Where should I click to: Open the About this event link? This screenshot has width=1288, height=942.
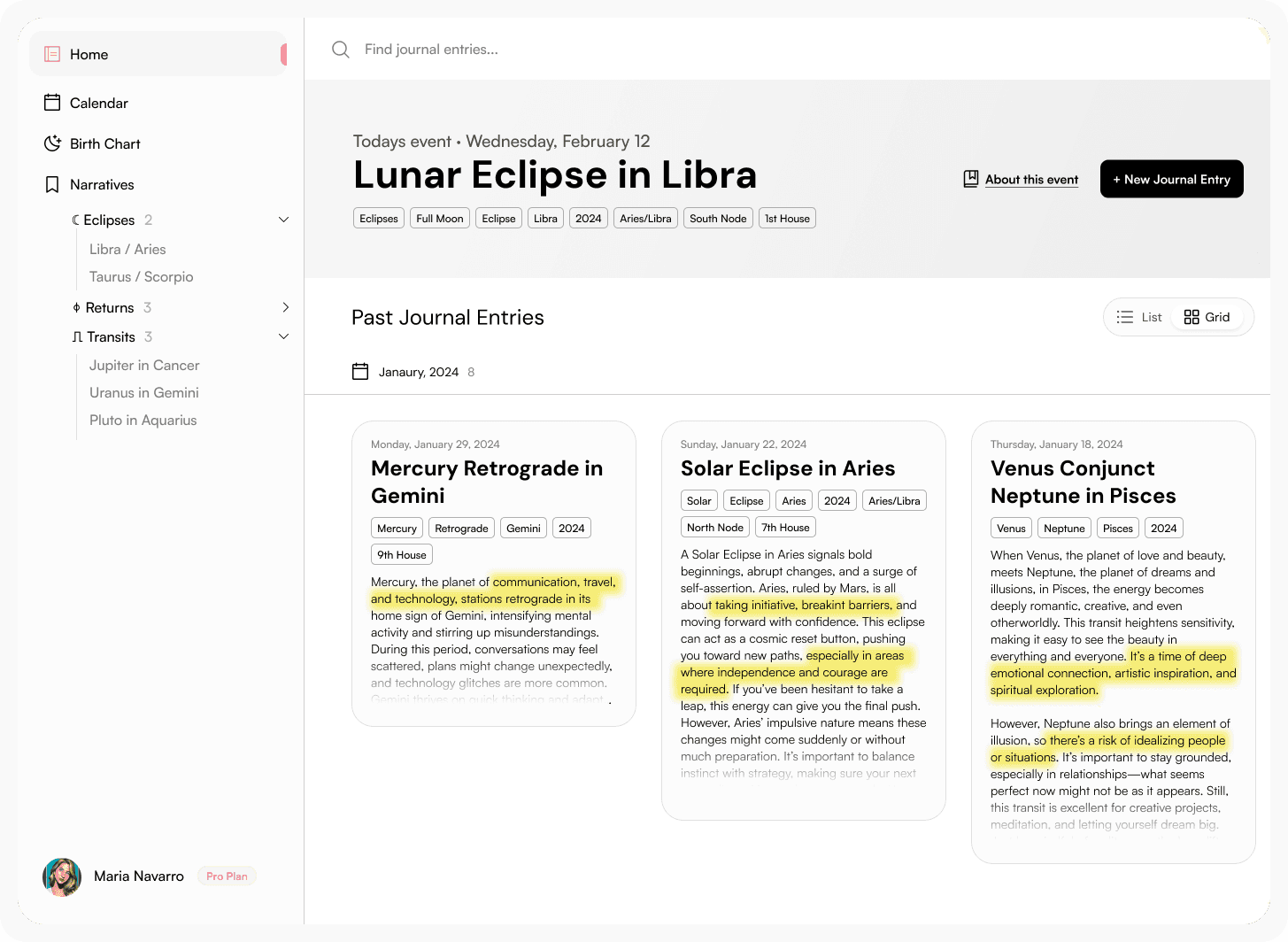1031,180
